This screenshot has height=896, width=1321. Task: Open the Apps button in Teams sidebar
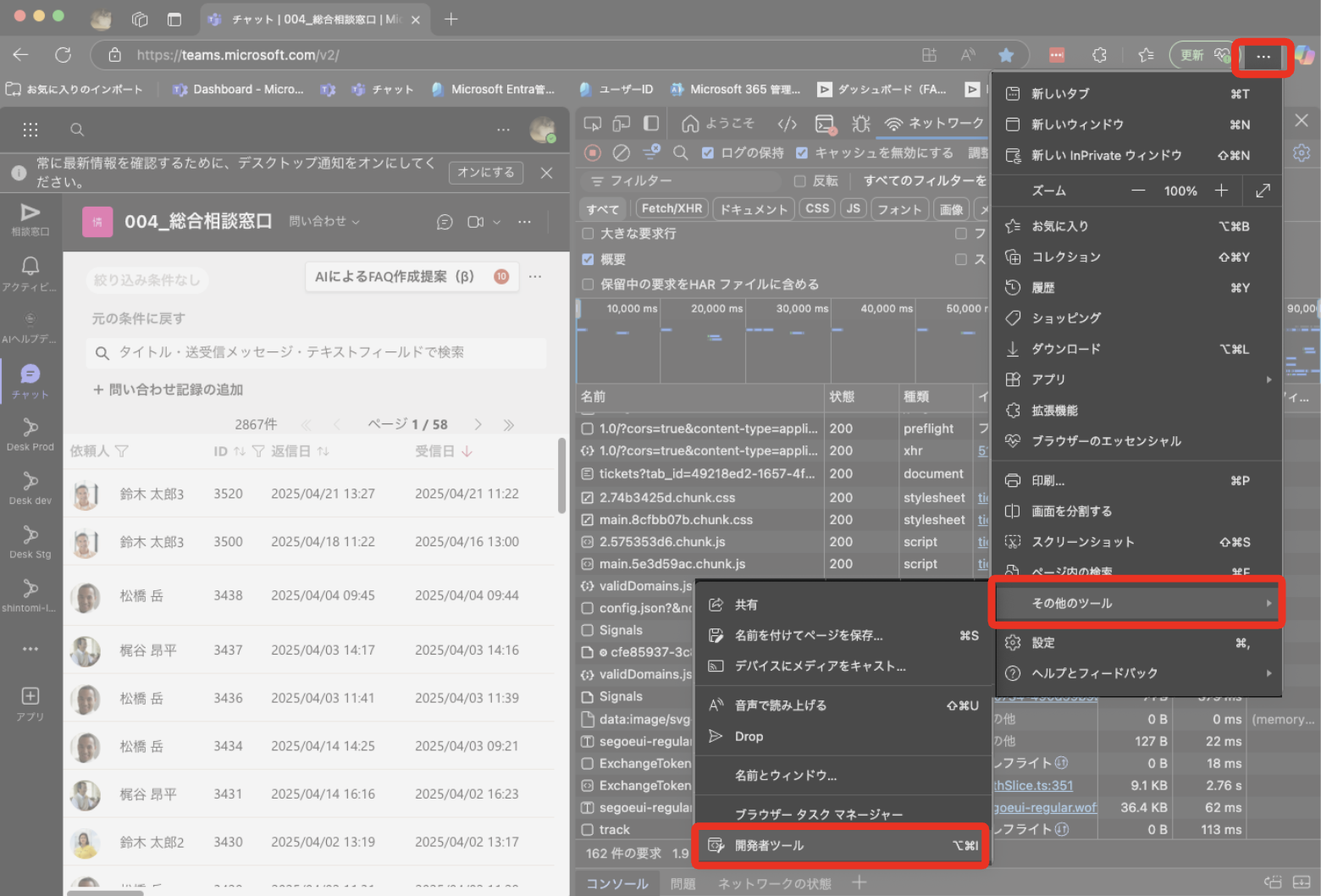(x=30, y=704)
